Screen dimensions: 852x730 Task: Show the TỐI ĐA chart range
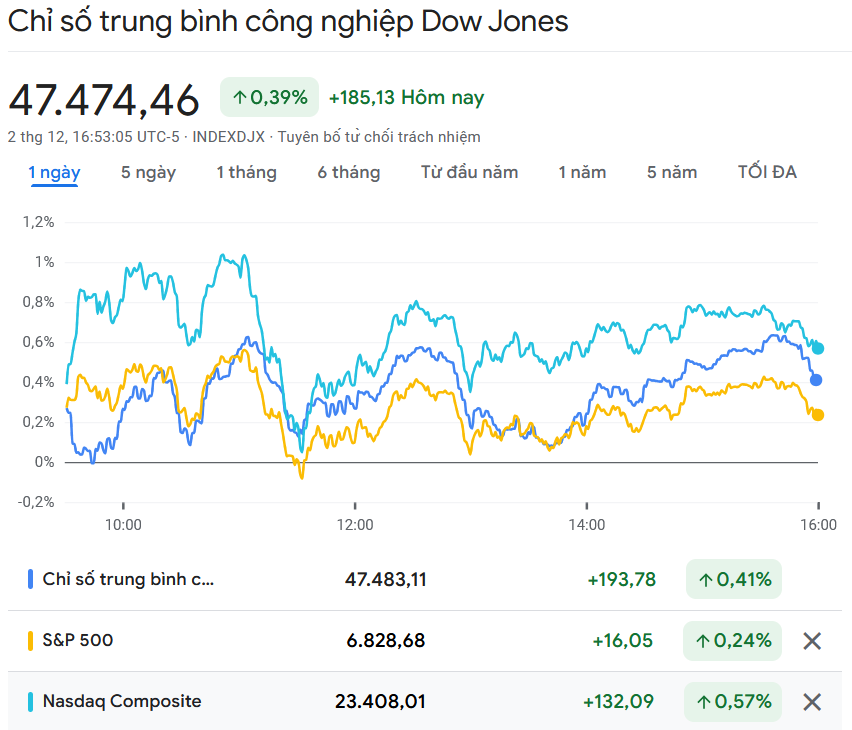[767, 172]
